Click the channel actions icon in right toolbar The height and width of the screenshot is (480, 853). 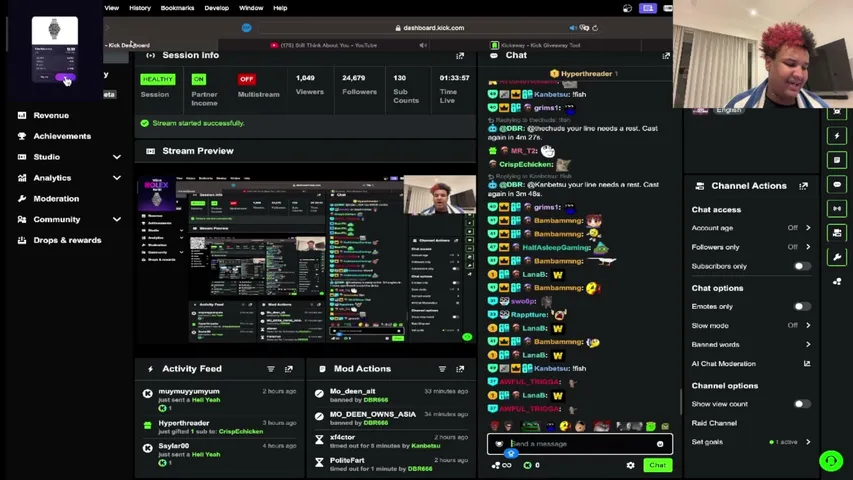coord(837,233)
